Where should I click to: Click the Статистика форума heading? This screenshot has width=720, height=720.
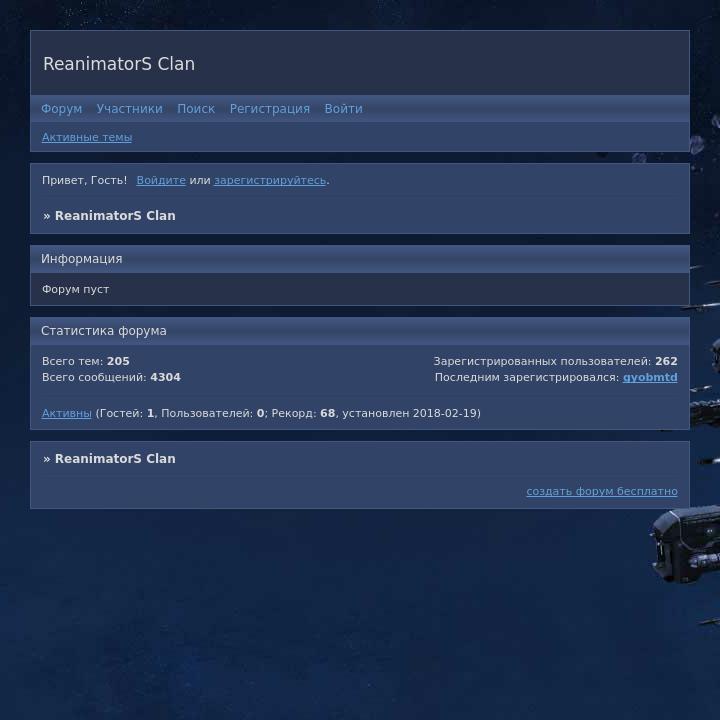(104, 331)
